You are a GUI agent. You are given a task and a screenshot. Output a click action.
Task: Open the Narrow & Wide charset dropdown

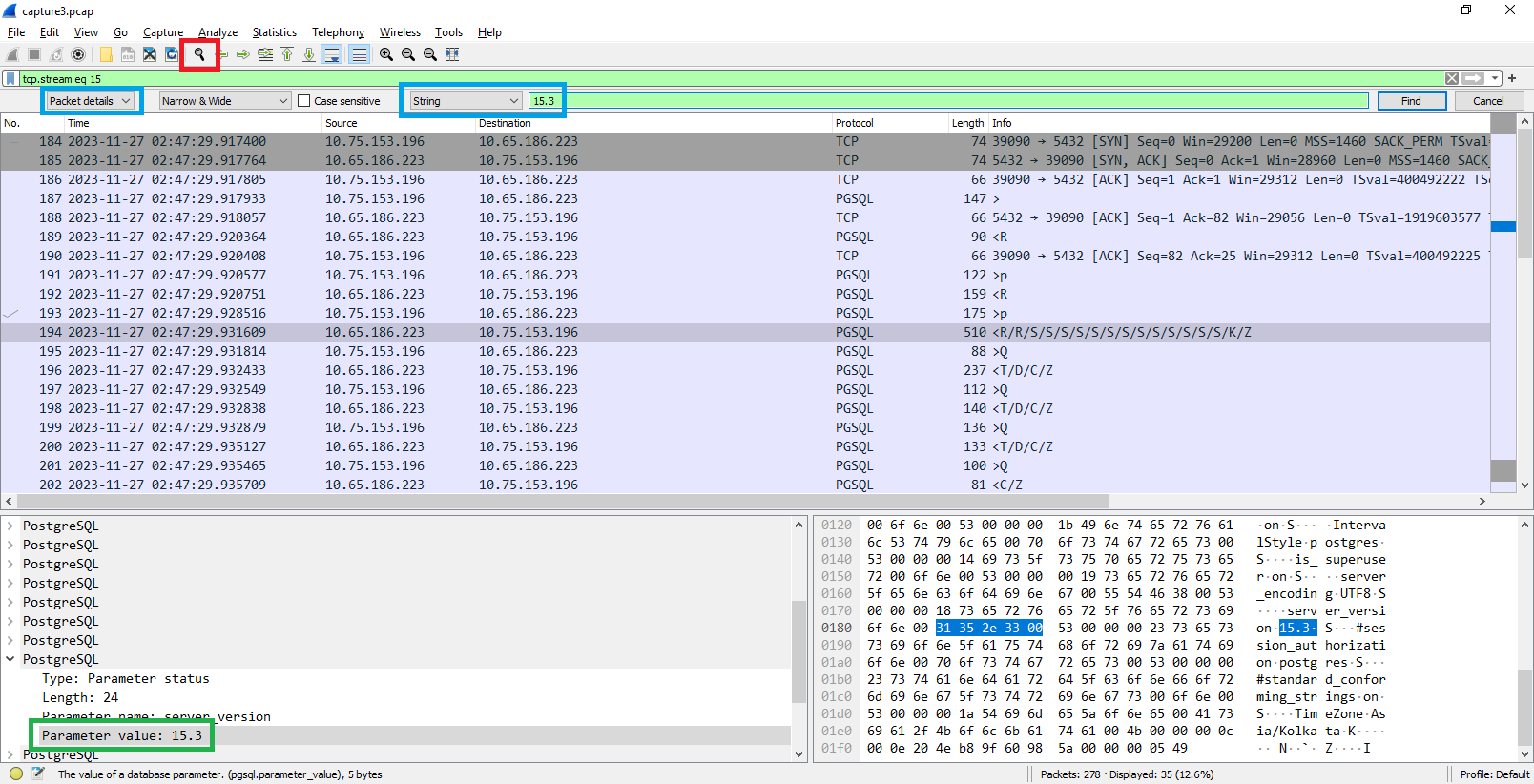tap(224, 100)
